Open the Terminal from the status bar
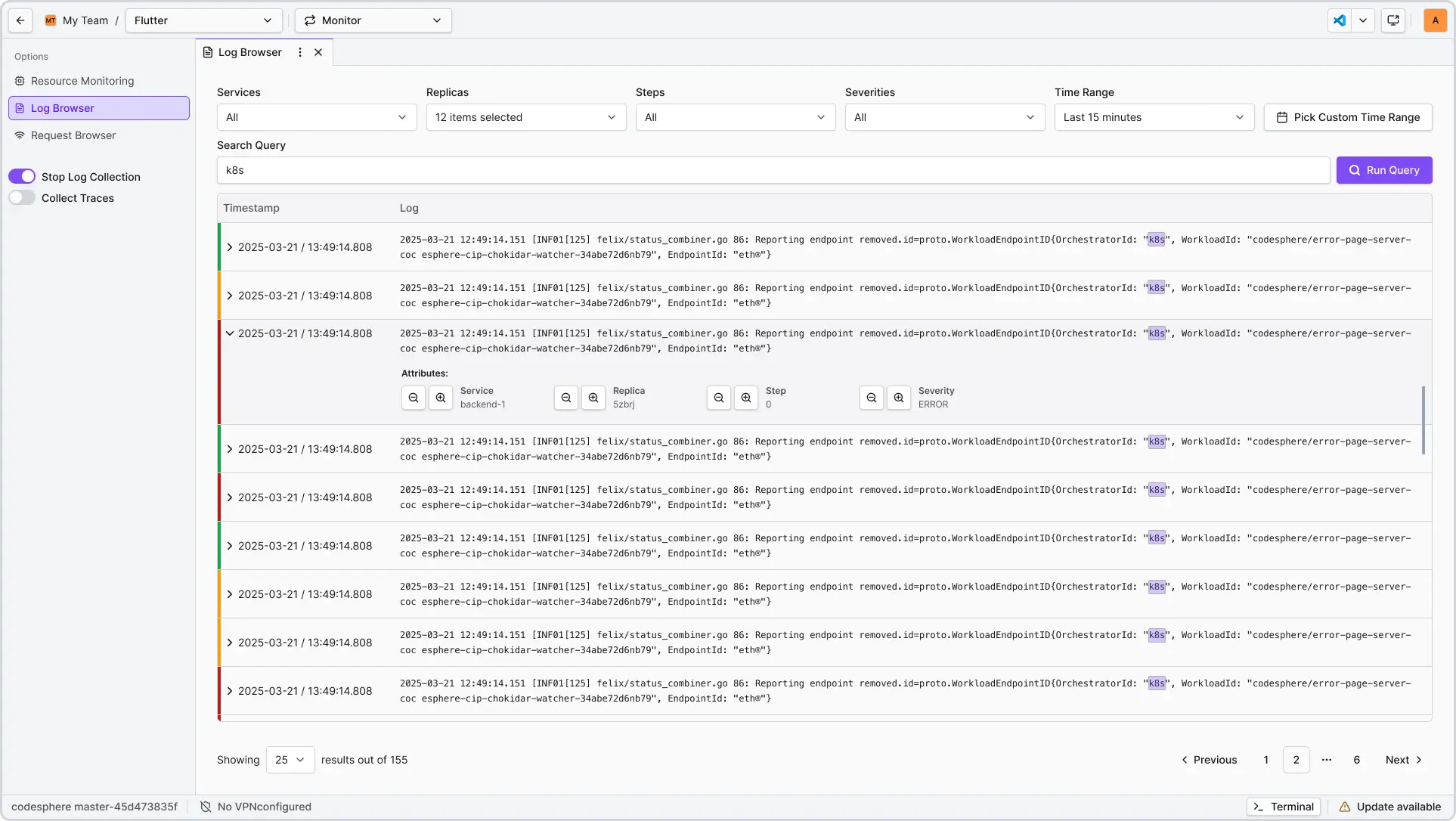The image size is (1456, 821). (1283, 807)
